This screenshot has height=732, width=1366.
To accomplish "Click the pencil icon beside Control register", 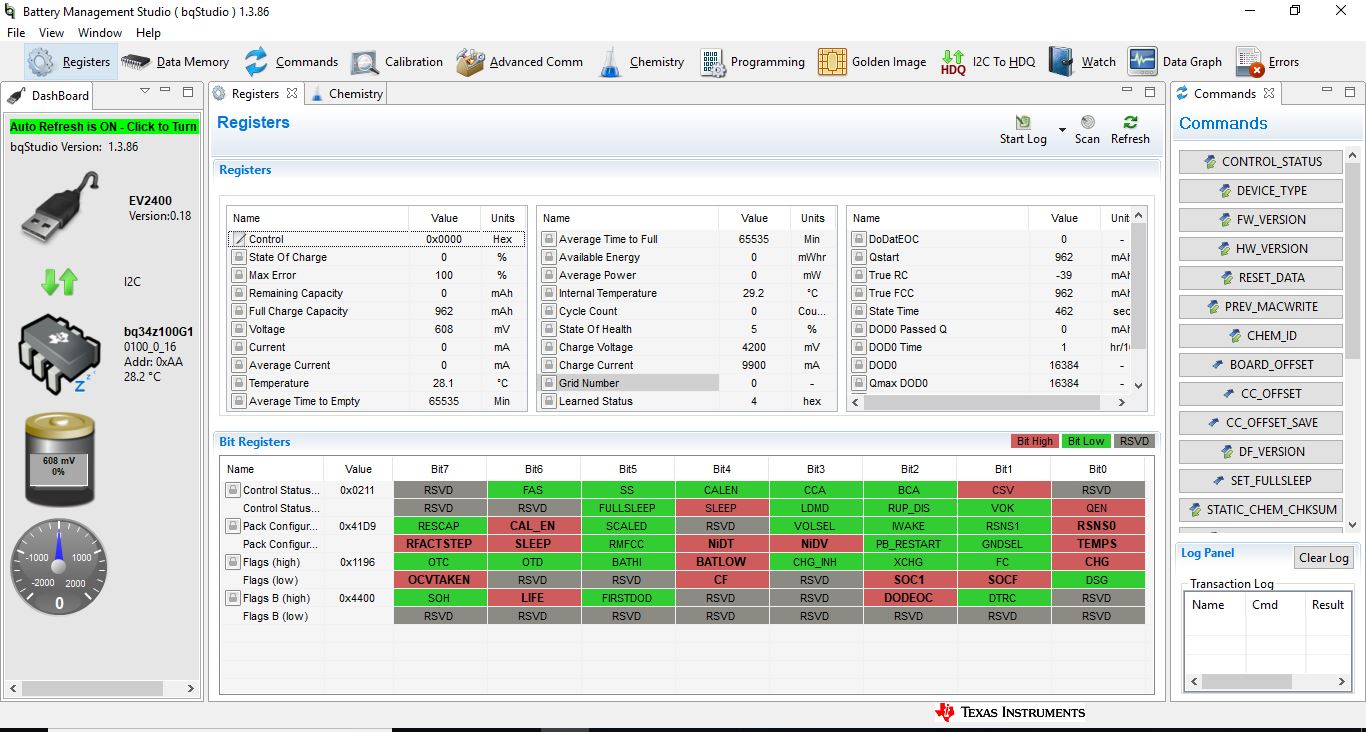I will pyautogui.click(x=239, y=239).
